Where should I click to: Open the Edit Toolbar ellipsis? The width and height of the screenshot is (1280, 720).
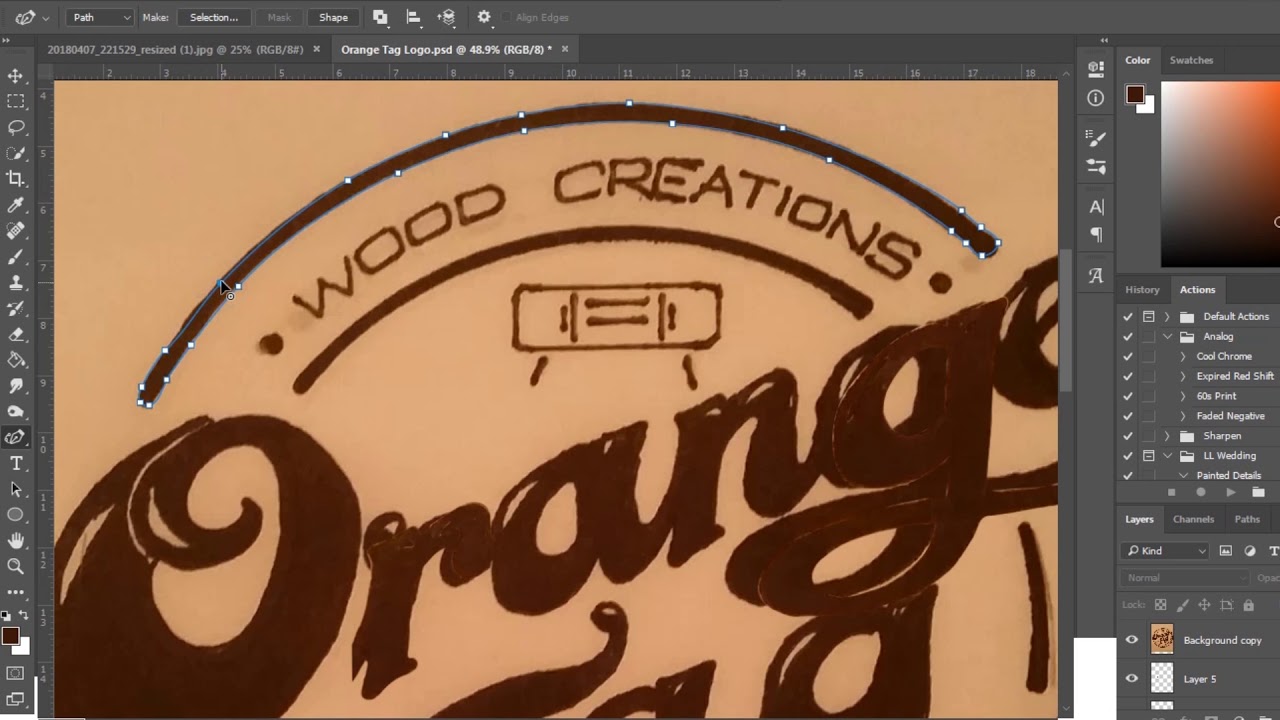pos(15,592)
